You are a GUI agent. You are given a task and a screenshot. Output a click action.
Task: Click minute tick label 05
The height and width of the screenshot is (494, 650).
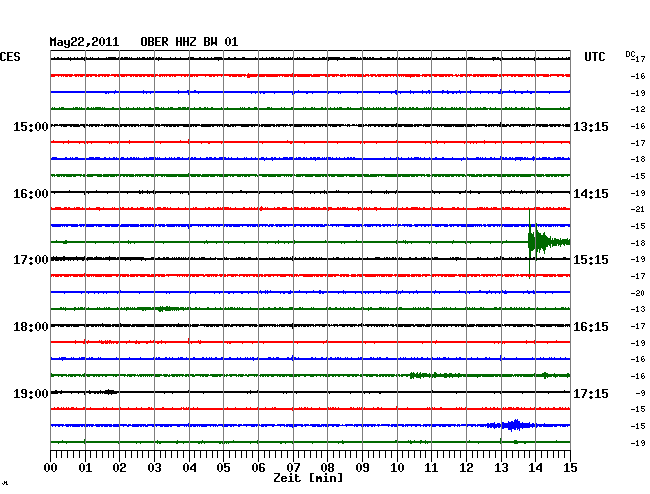click(x=223, y=468)
